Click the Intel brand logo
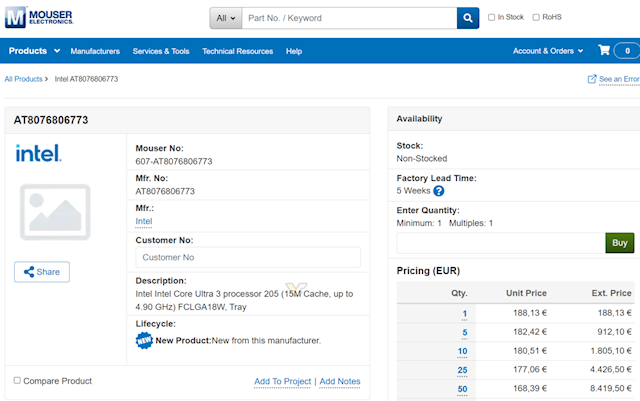 point(39,153)
